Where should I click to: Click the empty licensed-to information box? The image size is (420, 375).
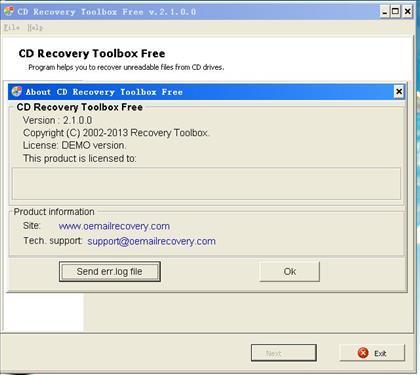207,184
